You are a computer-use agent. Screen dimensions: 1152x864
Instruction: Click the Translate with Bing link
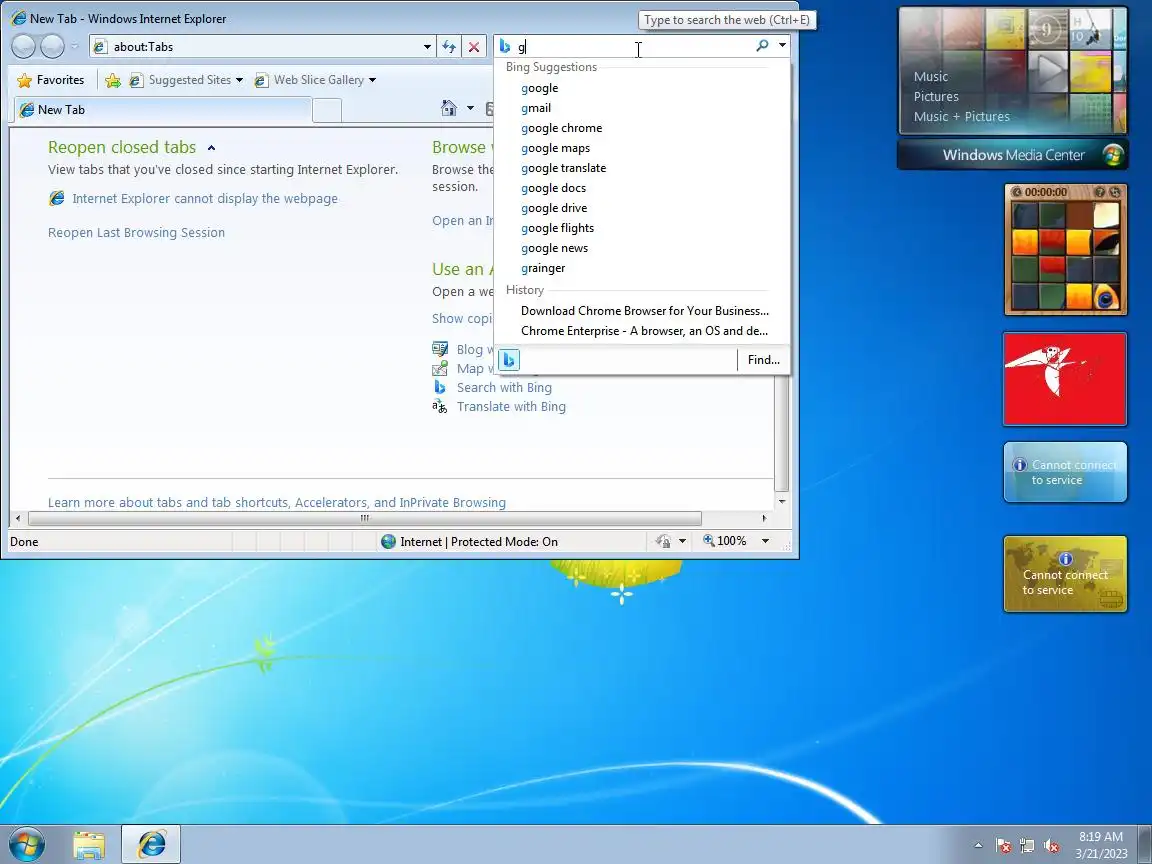point(511,406)
